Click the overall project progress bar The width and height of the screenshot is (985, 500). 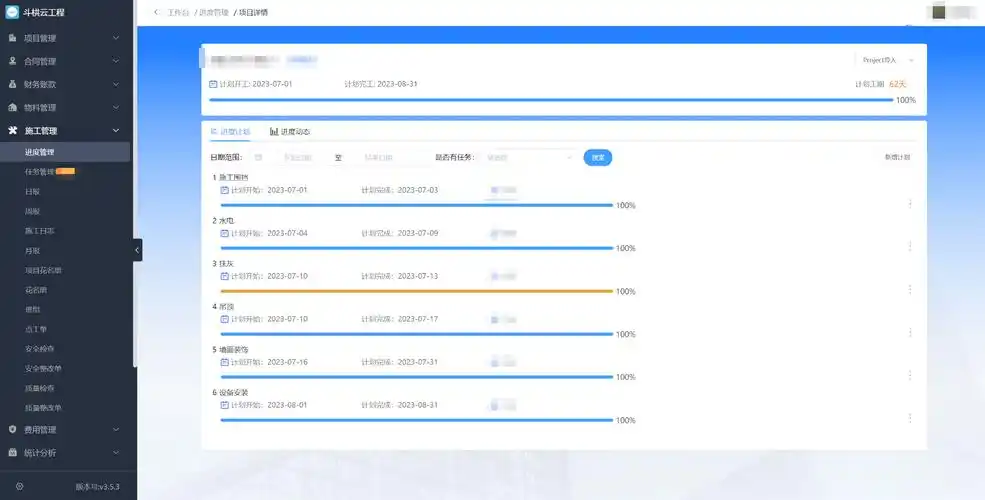pos(551,100)
